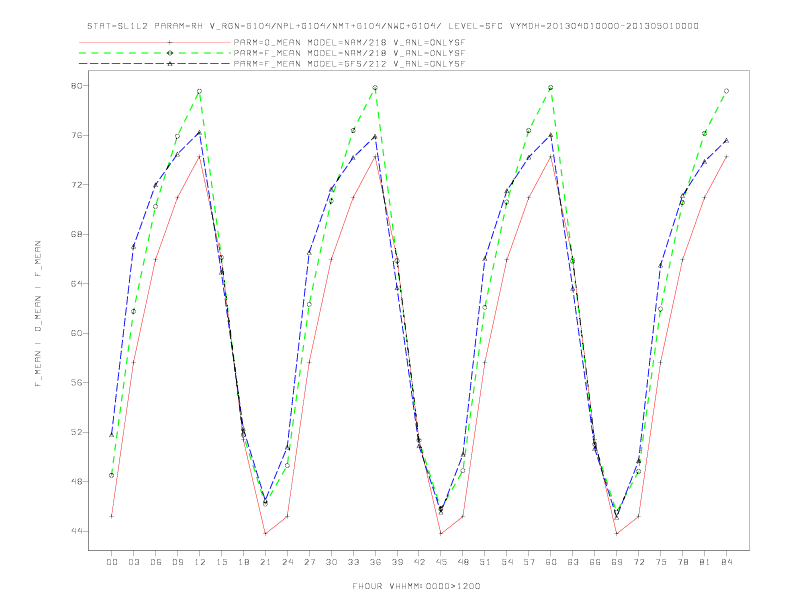Click y-axis tick label 44
792x612 pixels.
click(76, 531)
